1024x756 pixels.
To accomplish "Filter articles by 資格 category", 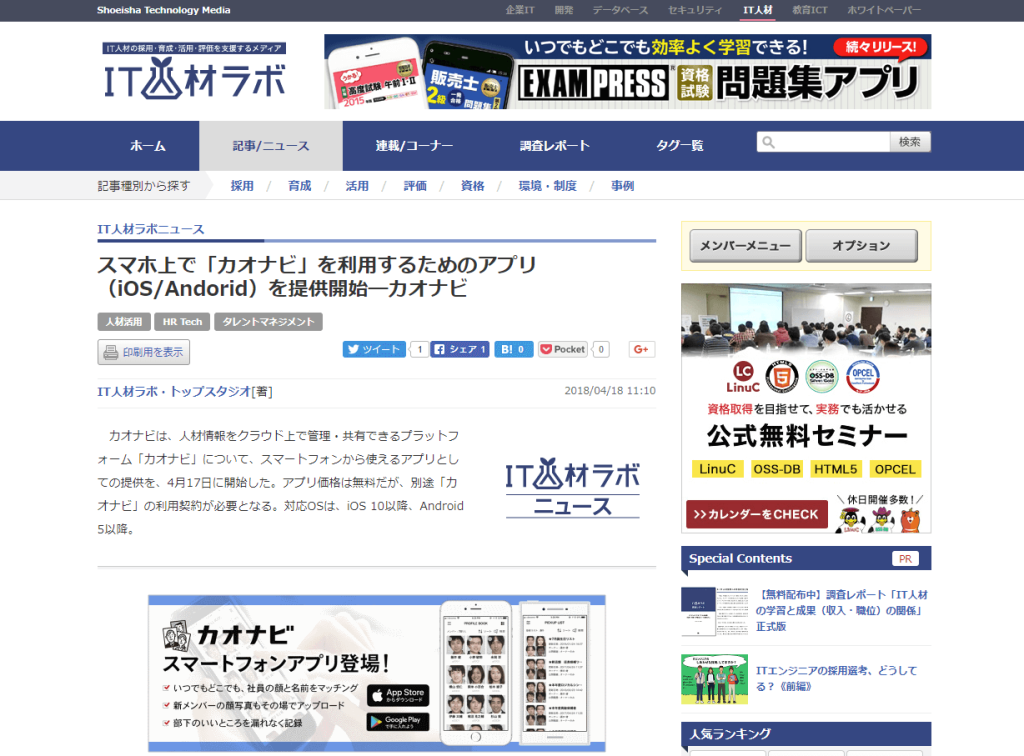I will (x=472, y=186).
